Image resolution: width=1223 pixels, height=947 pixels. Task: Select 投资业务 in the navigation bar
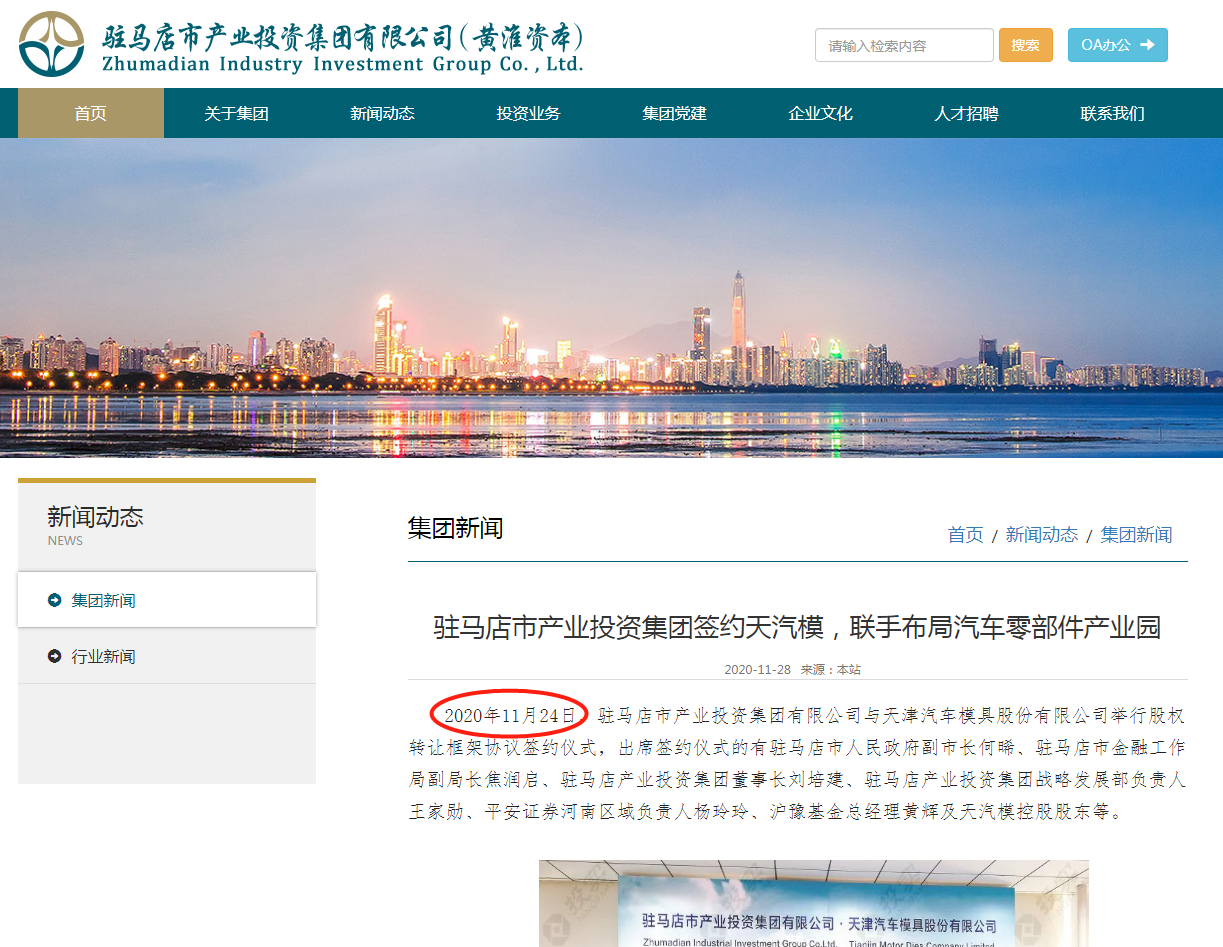click(x=528, y=113)
